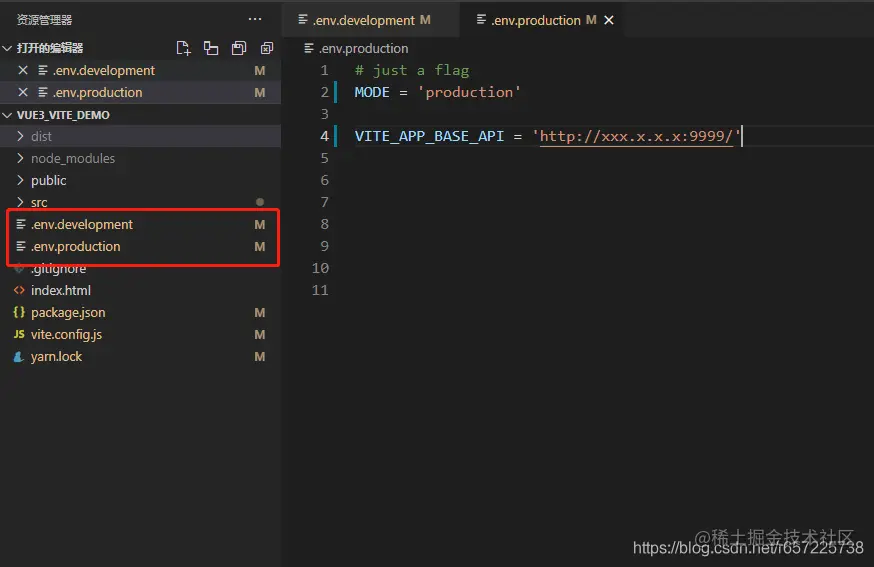874x567 pixels.
Task: Click the HTML file icon beside index.html
Action: tap(19, 290)
